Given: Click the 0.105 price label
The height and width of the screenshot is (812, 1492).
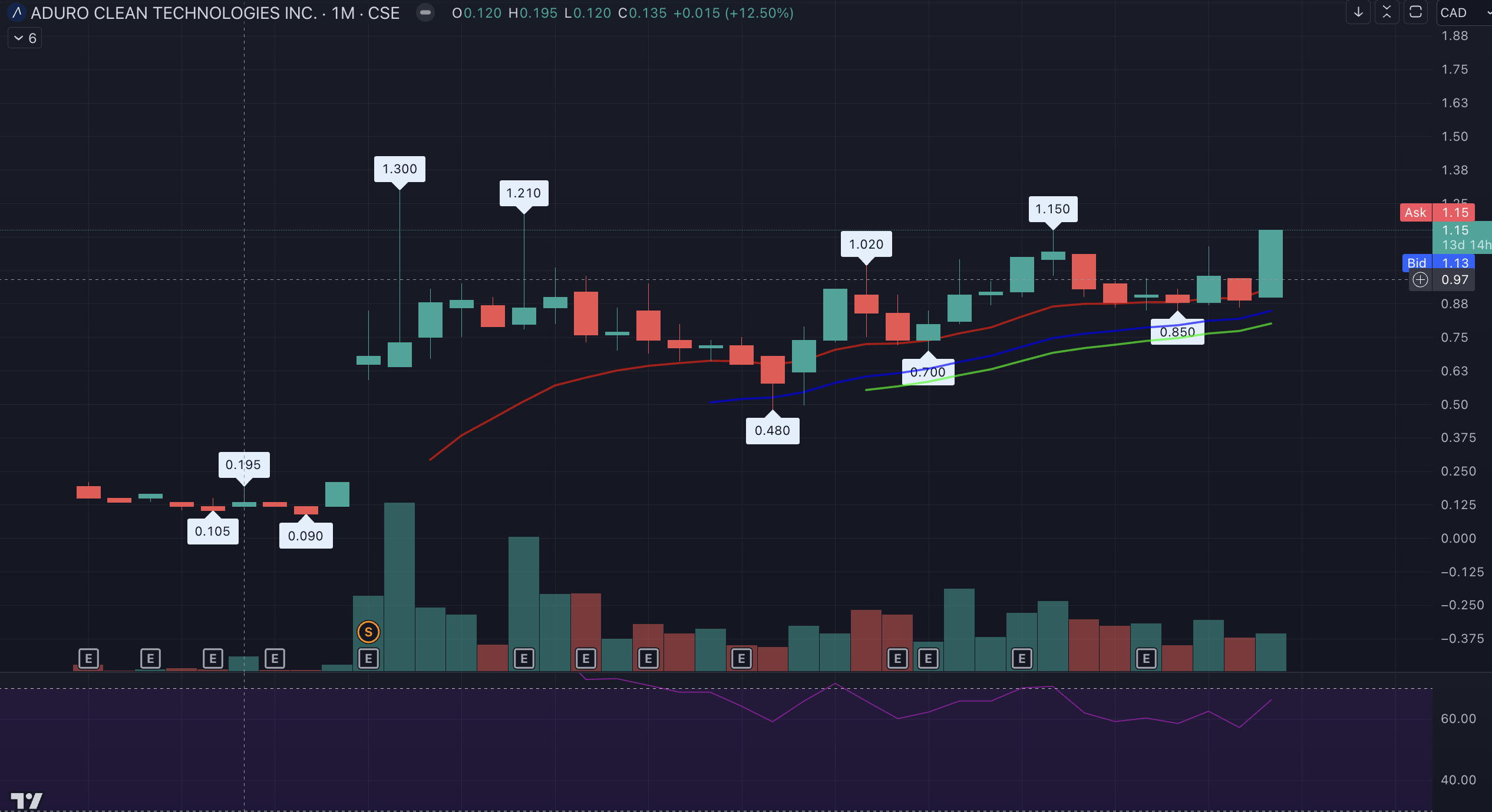Looking at the screenshot, I should tap(213, 532).
